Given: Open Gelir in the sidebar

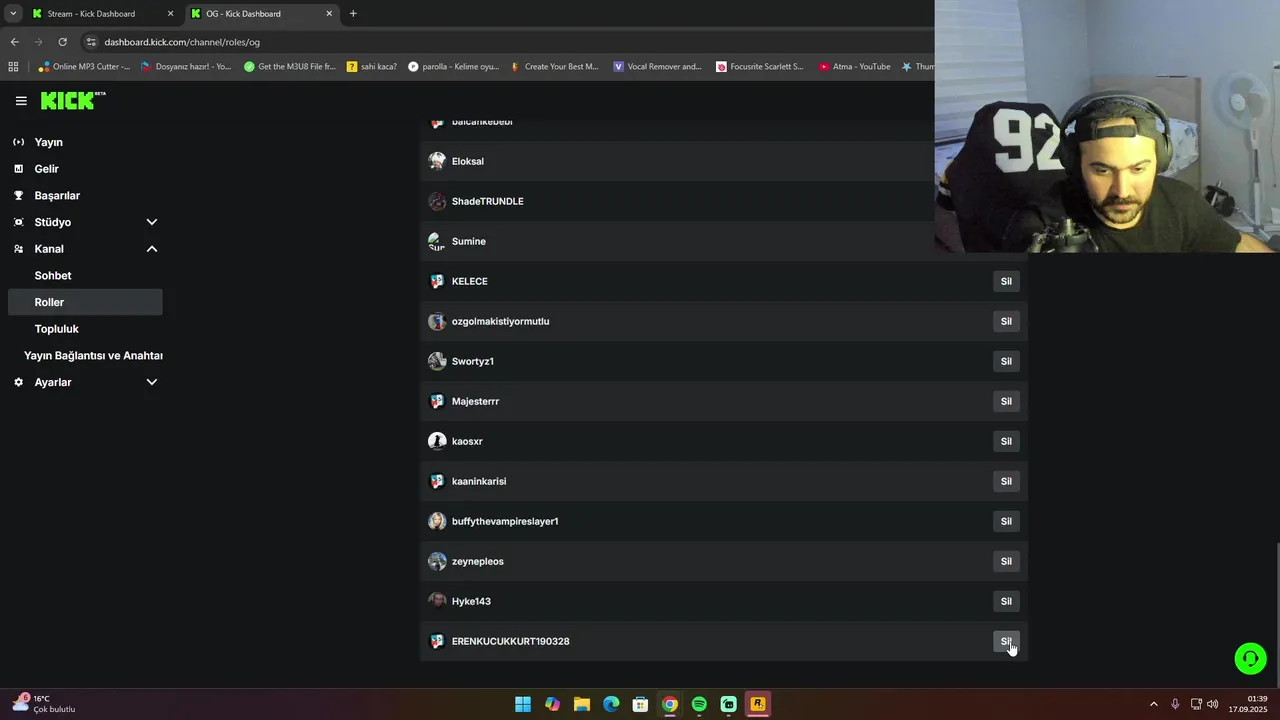Looking at the screenshot, I should click(x=46, y=169).
